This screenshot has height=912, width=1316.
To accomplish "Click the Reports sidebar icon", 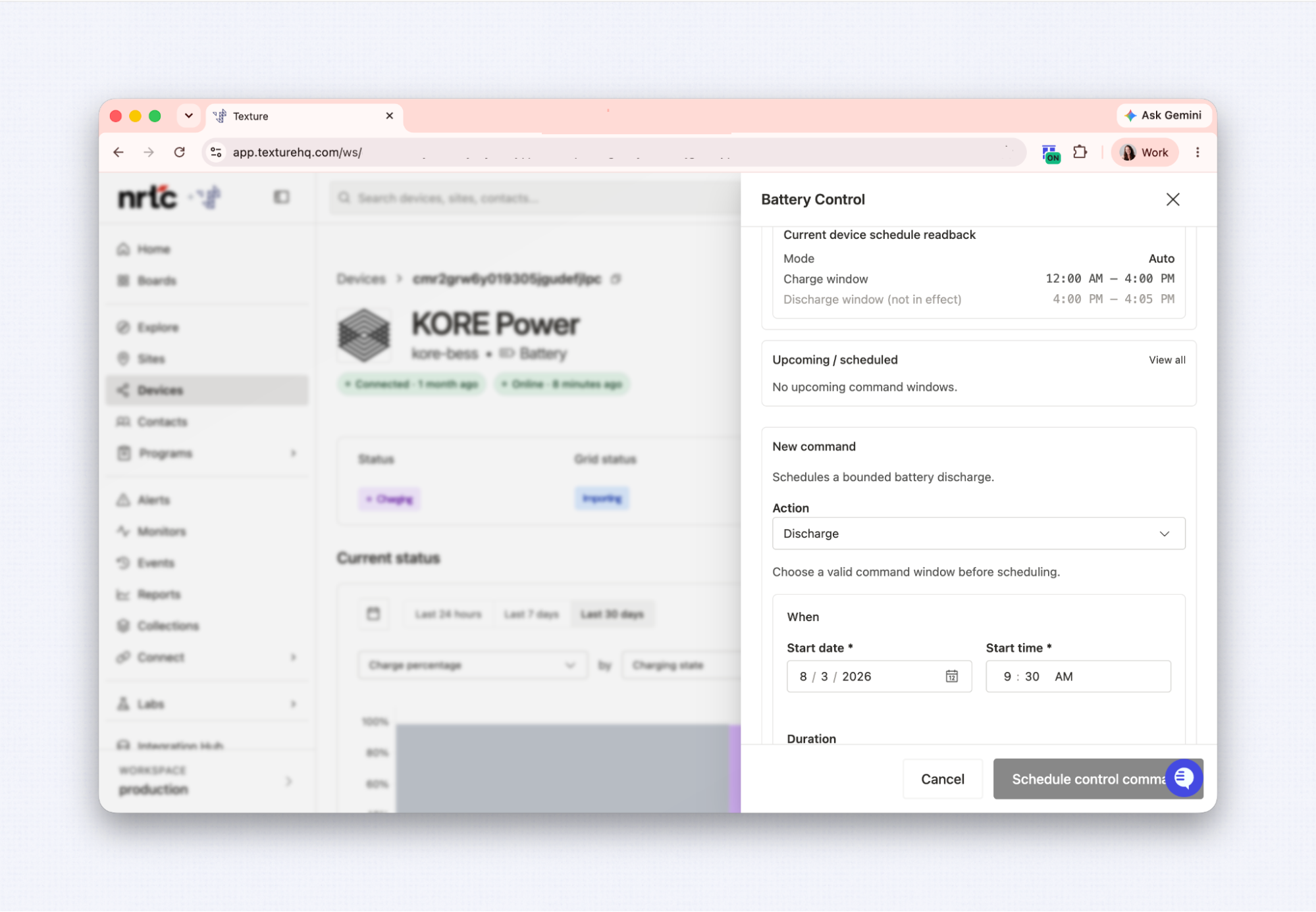I will pyautogui.click(x=123, y=594).
